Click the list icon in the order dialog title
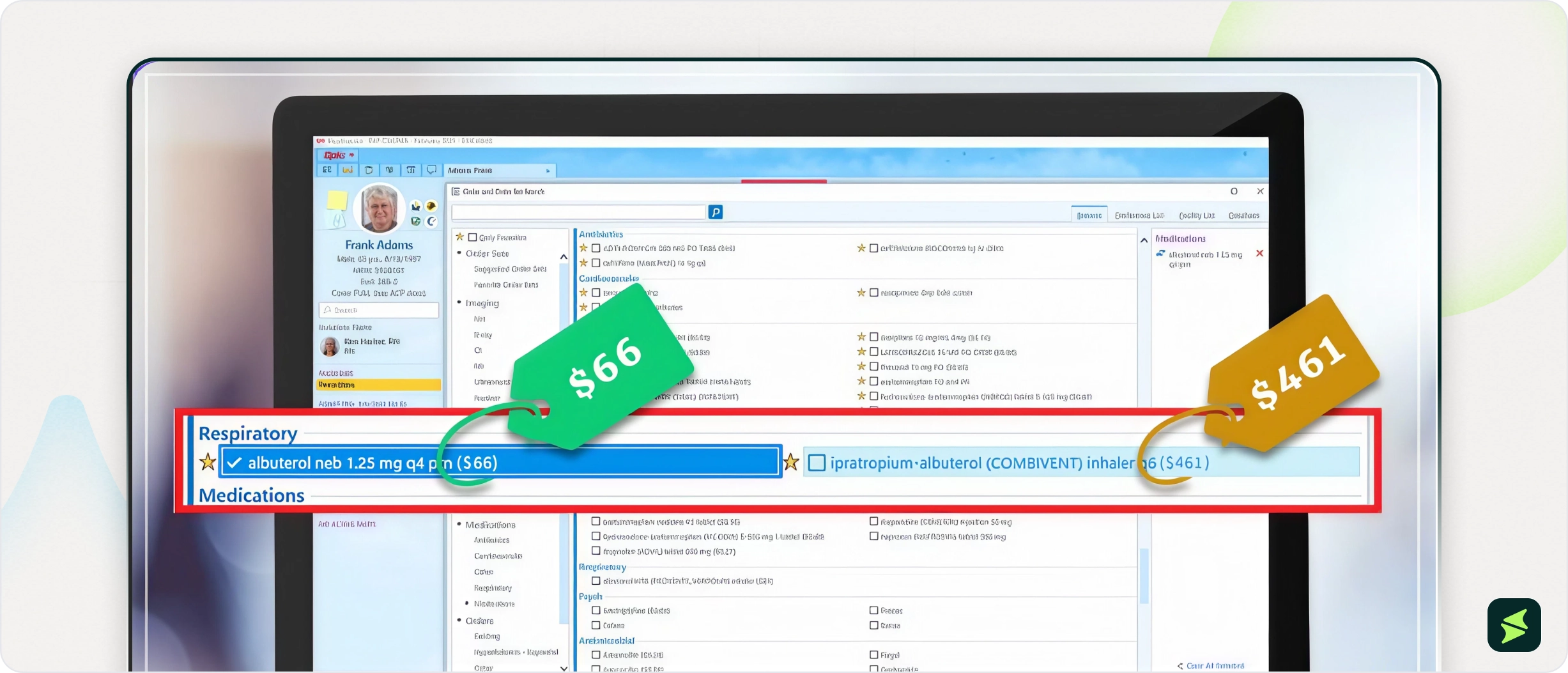This screenshot has height=673, width=1568. (456, 192)
